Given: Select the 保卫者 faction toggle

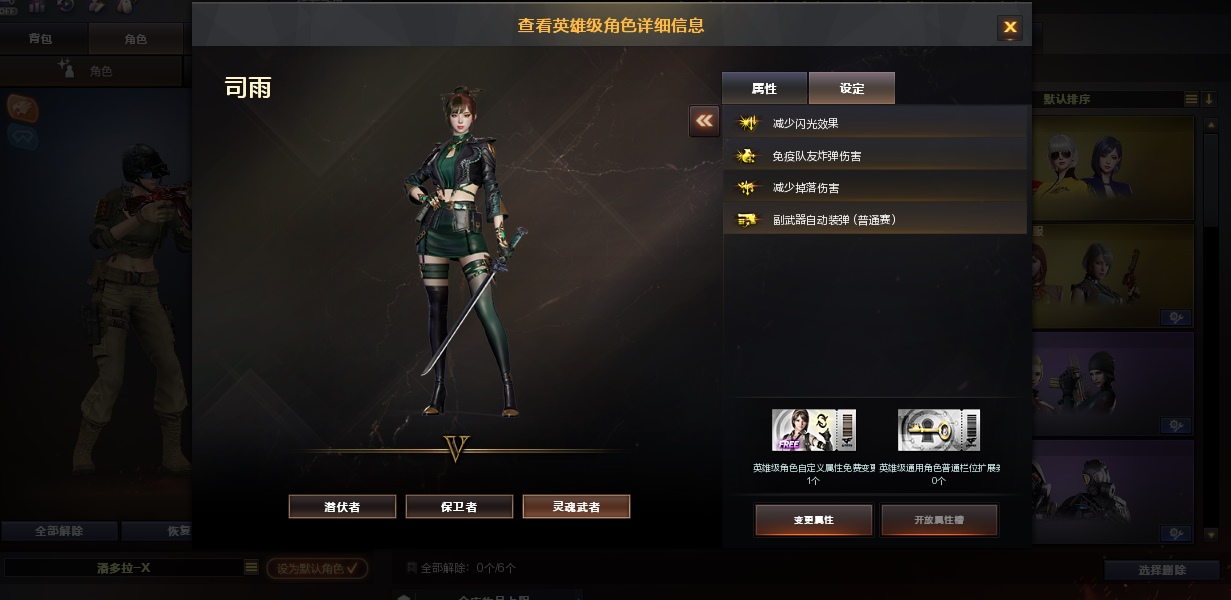Looking at the screenshot, I should pos(459,507).
